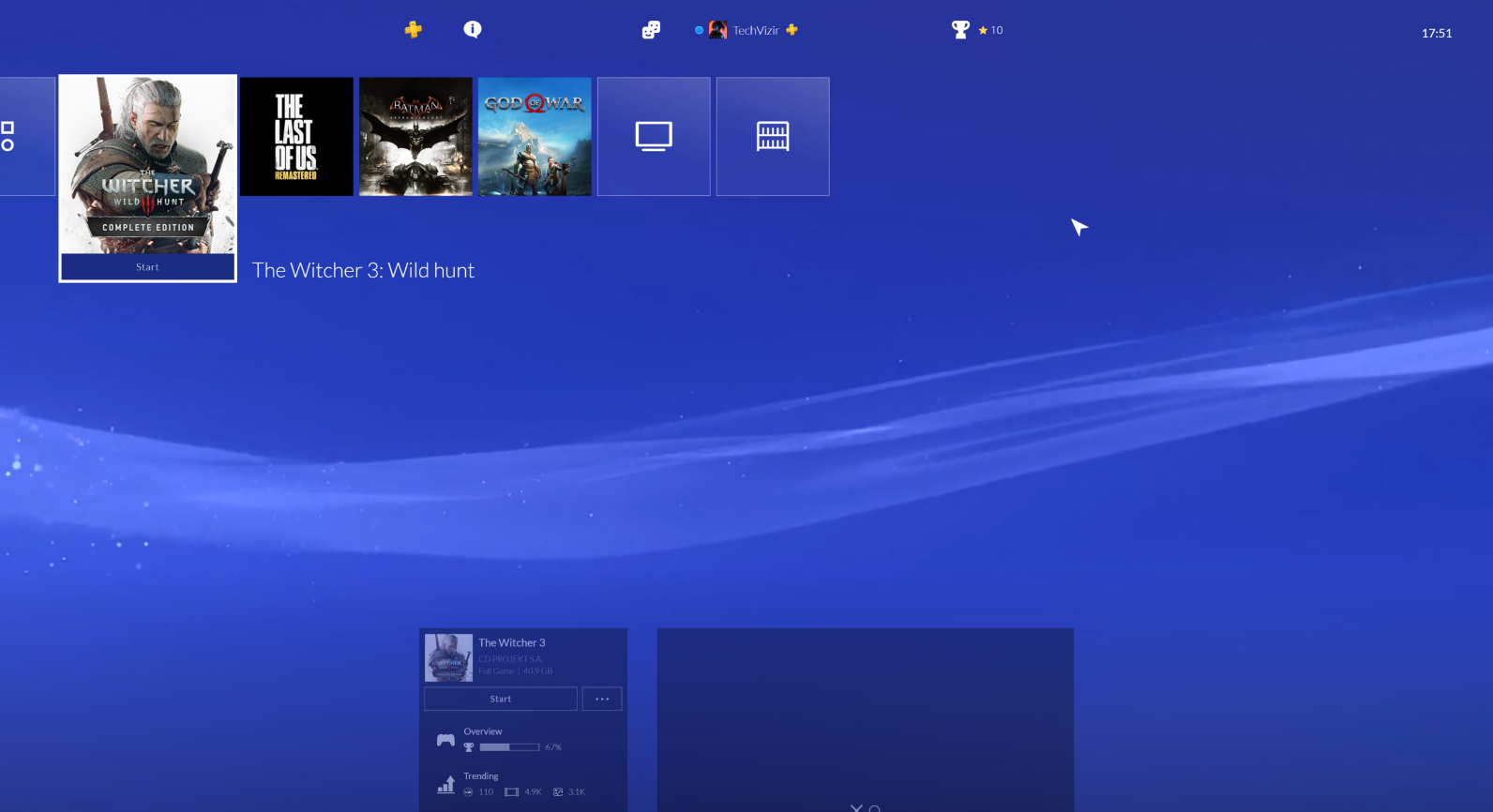The width and height of the screenshot is (1493, 812).
Task: Select the Overview label
Action: point(483,731)
